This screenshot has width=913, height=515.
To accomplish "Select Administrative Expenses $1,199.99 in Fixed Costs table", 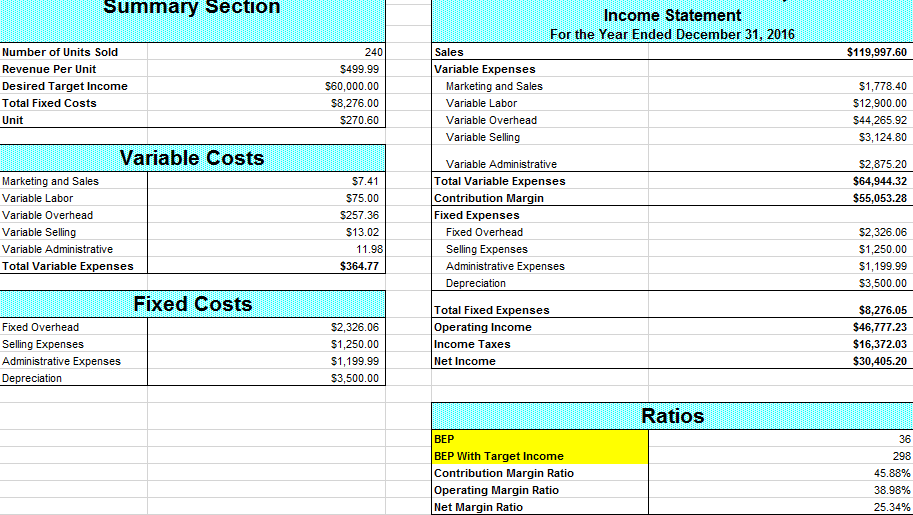I will [355, 361].
